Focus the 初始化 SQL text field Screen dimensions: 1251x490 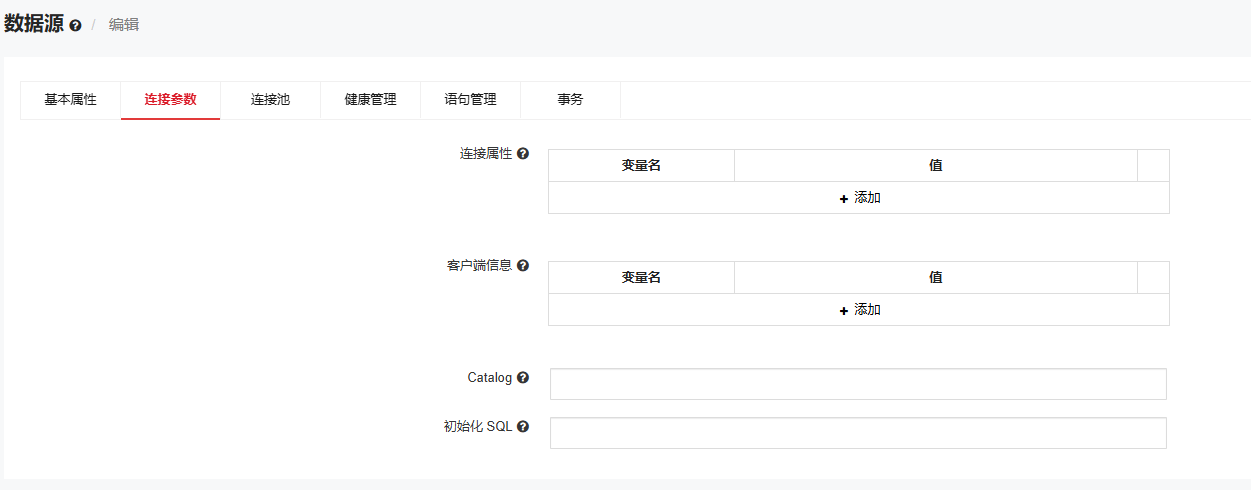(858, 433)
